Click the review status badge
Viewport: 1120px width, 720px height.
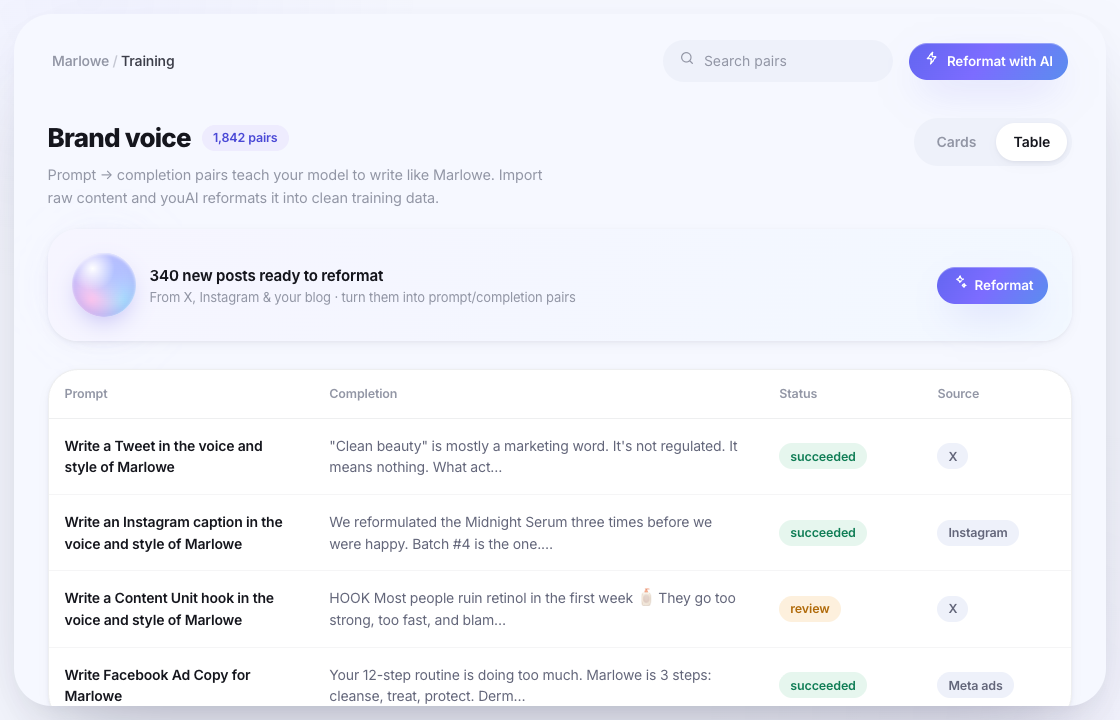pos(809,609)
